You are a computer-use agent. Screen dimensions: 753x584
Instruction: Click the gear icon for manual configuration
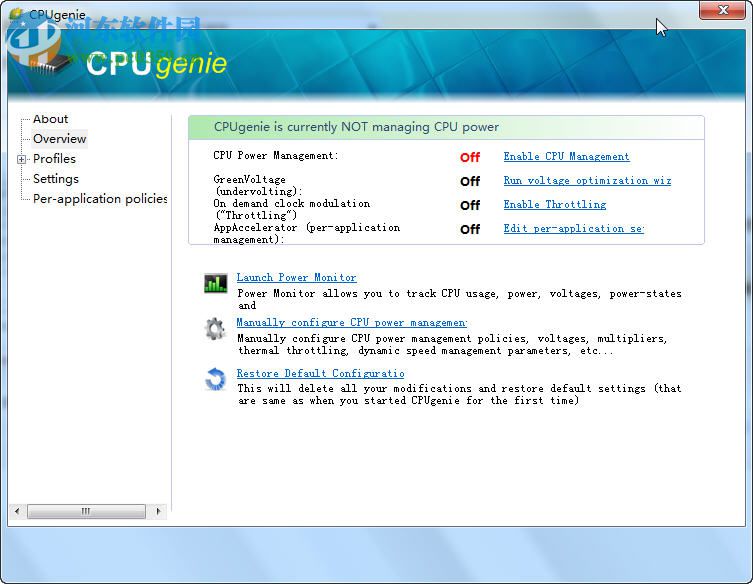point(215,329)
